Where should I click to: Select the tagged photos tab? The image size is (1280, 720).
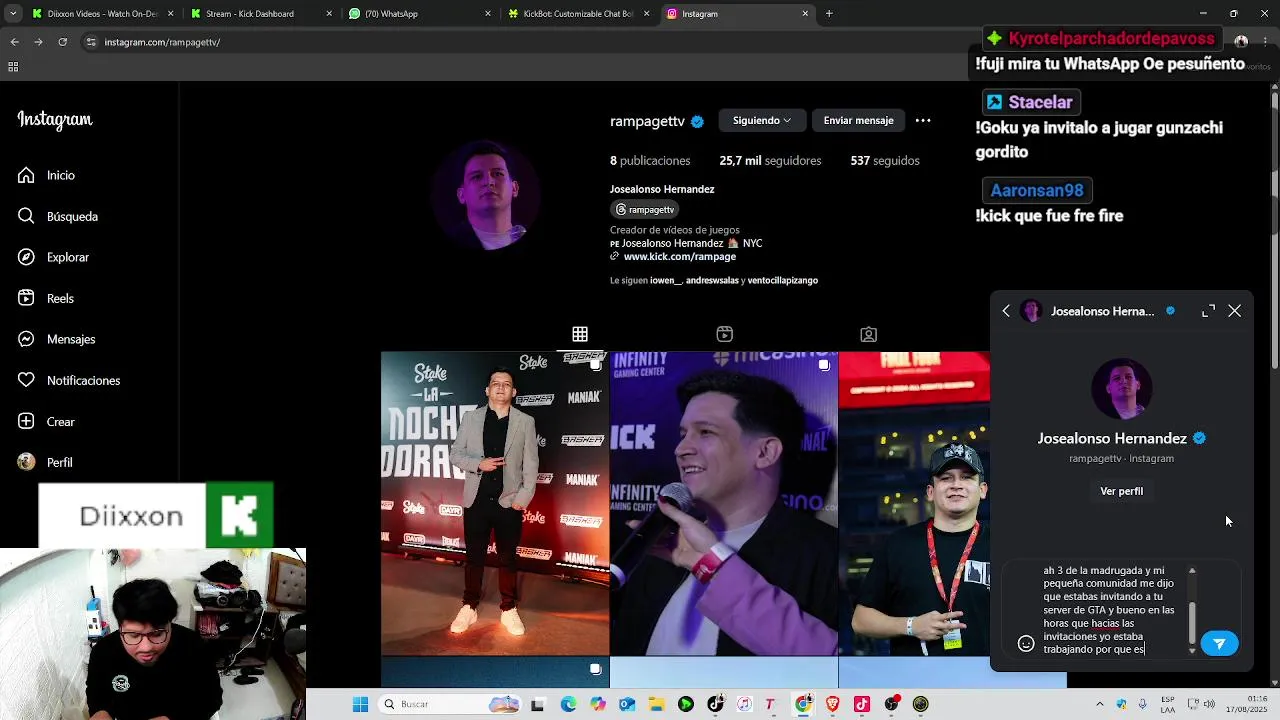point(868,334)
